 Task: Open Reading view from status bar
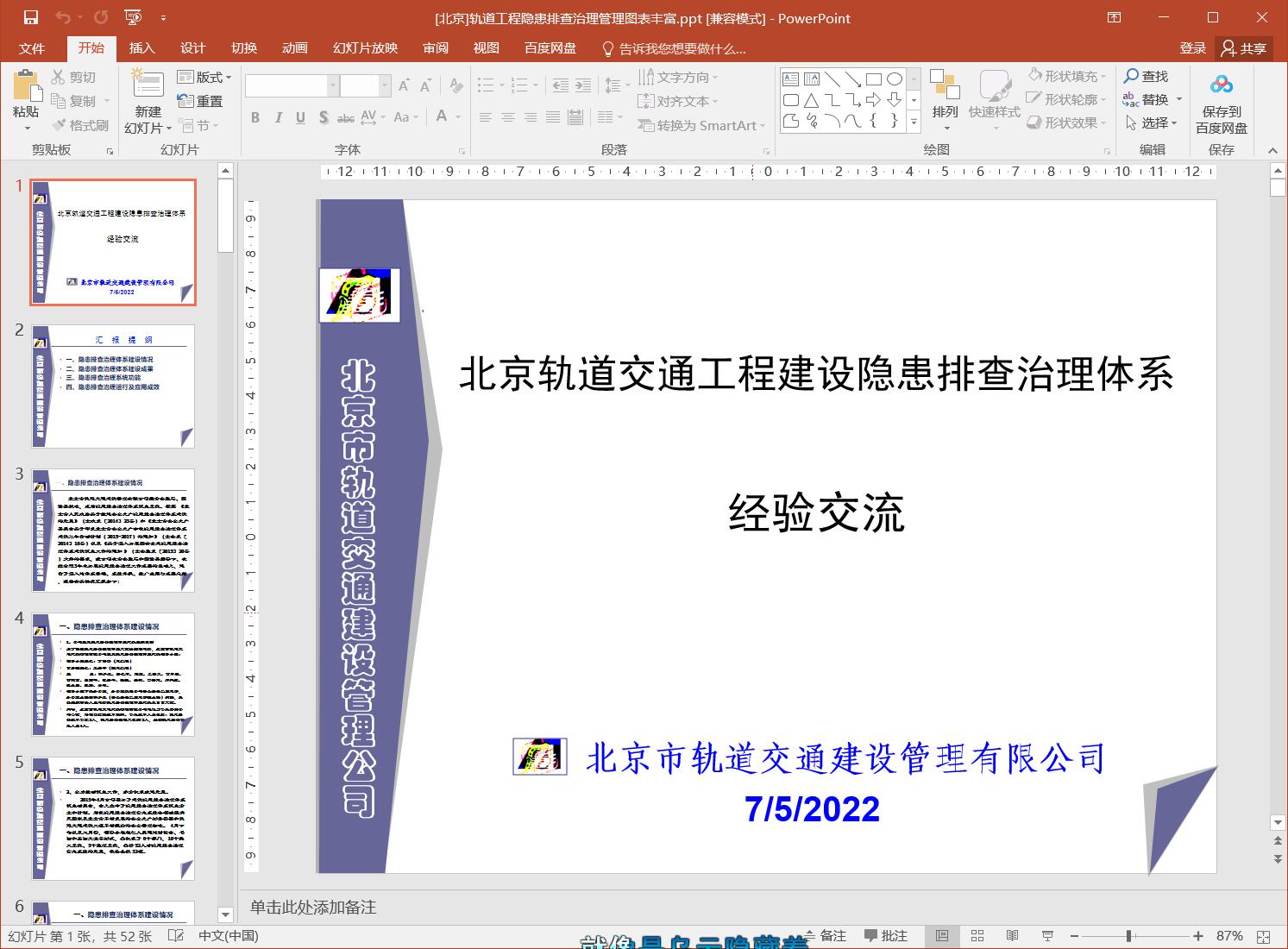tap(1012, 936)
